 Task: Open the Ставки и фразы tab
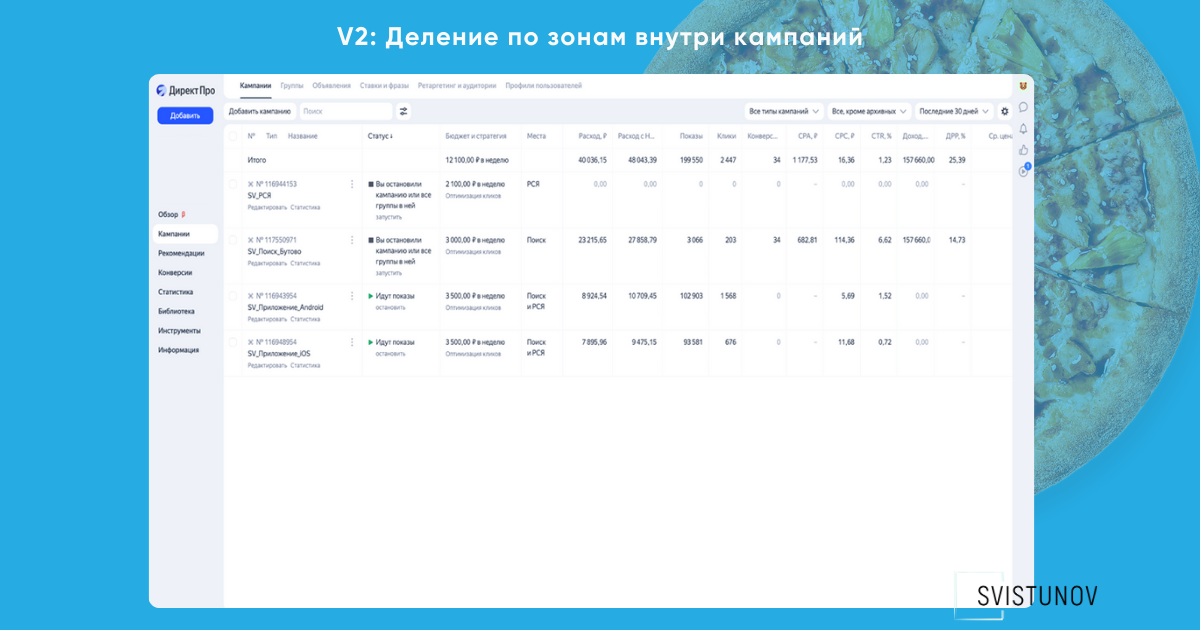(x=384, y=86)
